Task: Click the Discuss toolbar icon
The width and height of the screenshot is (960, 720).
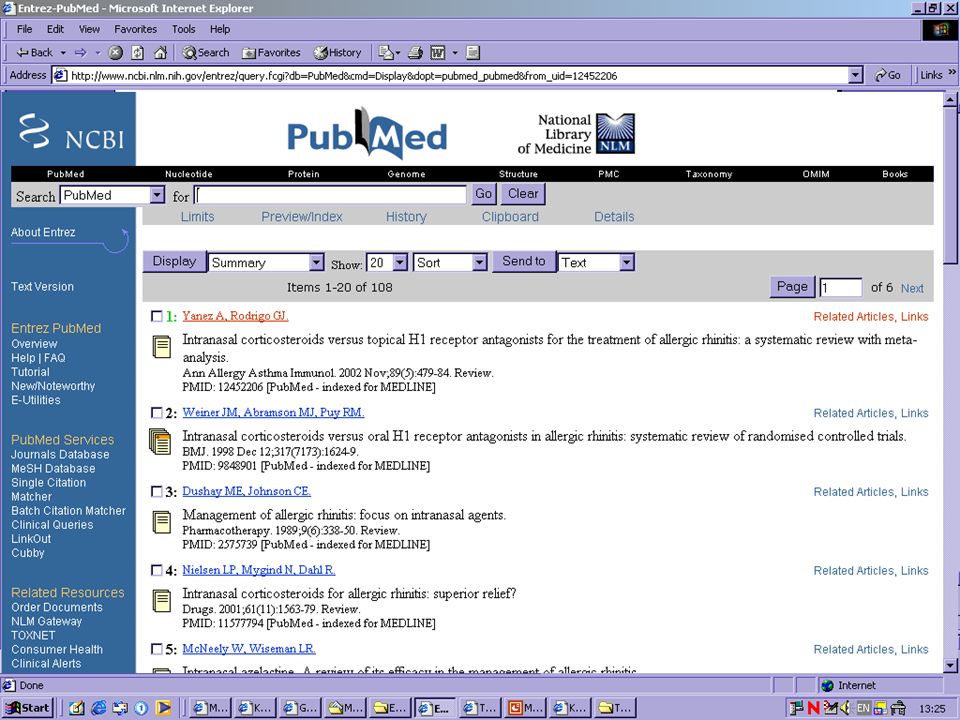Action: pyautogui.click(x=473, y=53)
